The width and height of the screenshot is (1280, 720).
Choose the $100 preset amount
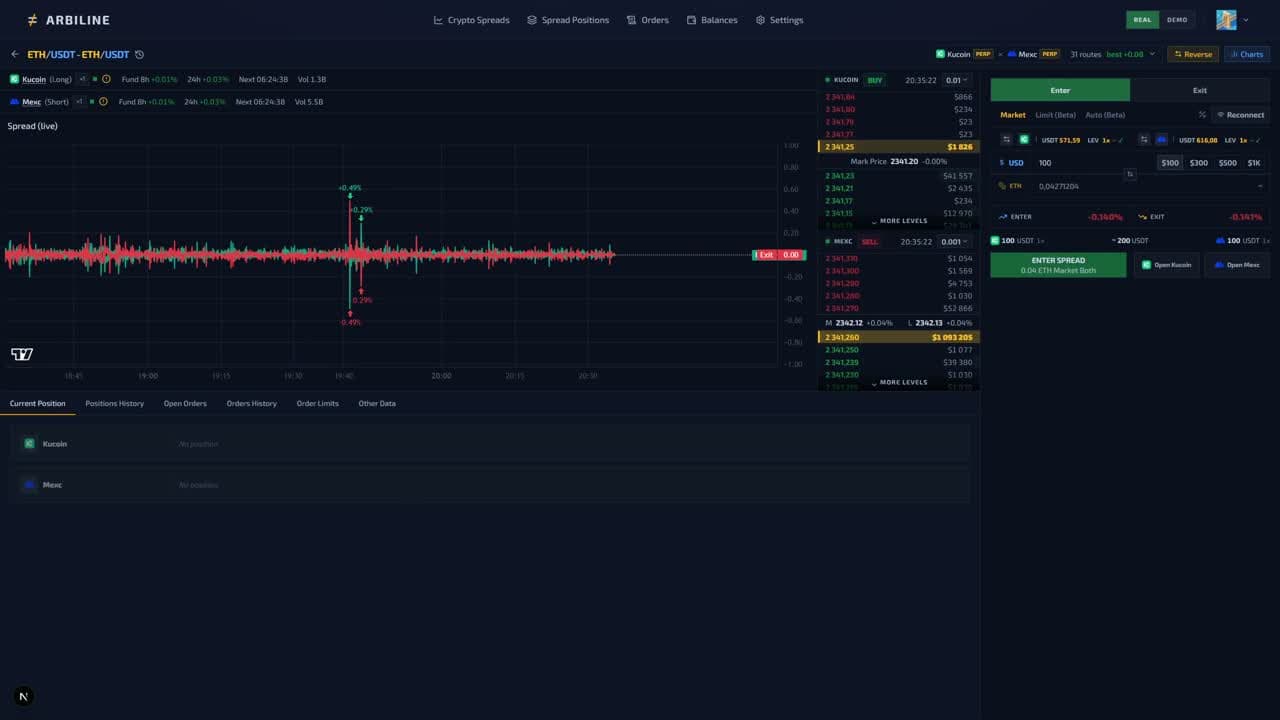tap(1170, 163)
